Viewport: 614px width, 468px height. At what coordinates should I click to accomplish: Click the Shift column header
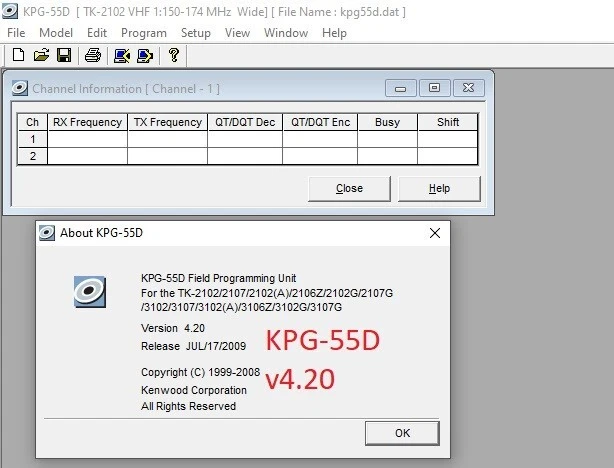[x=448, y=122]
